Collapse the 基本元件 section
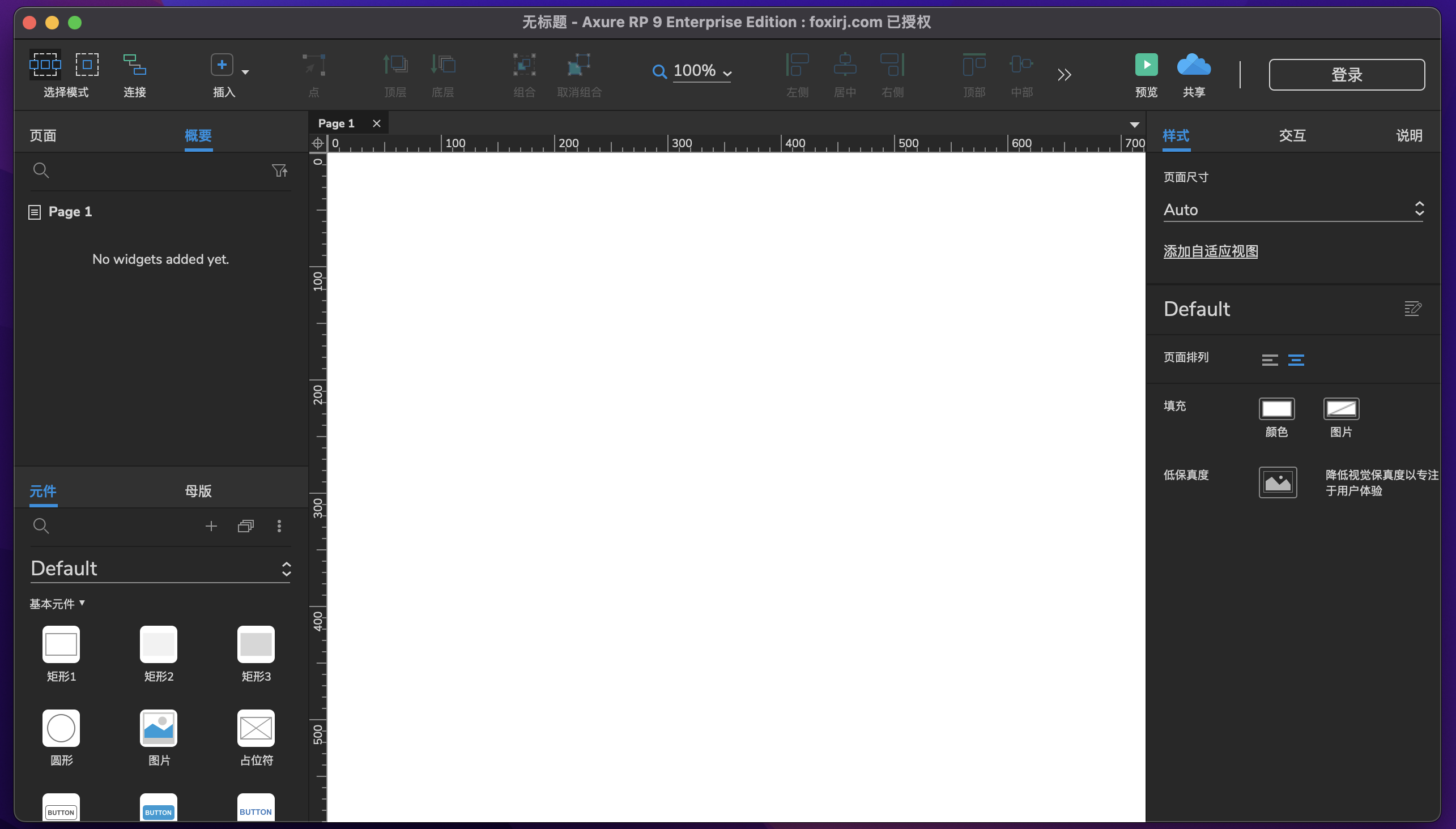1456x829 pixels. tap(83, 604)
